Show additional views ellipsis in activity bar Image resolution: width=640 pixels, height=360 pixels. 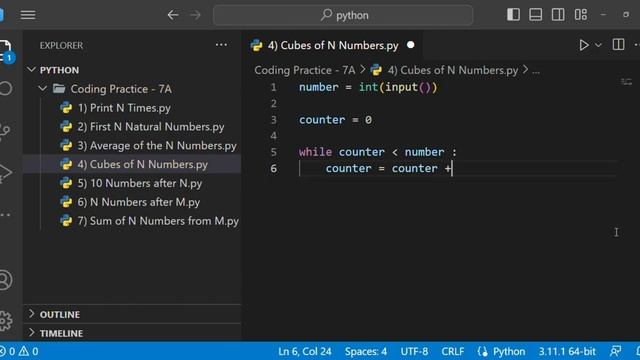coord(5,215)
